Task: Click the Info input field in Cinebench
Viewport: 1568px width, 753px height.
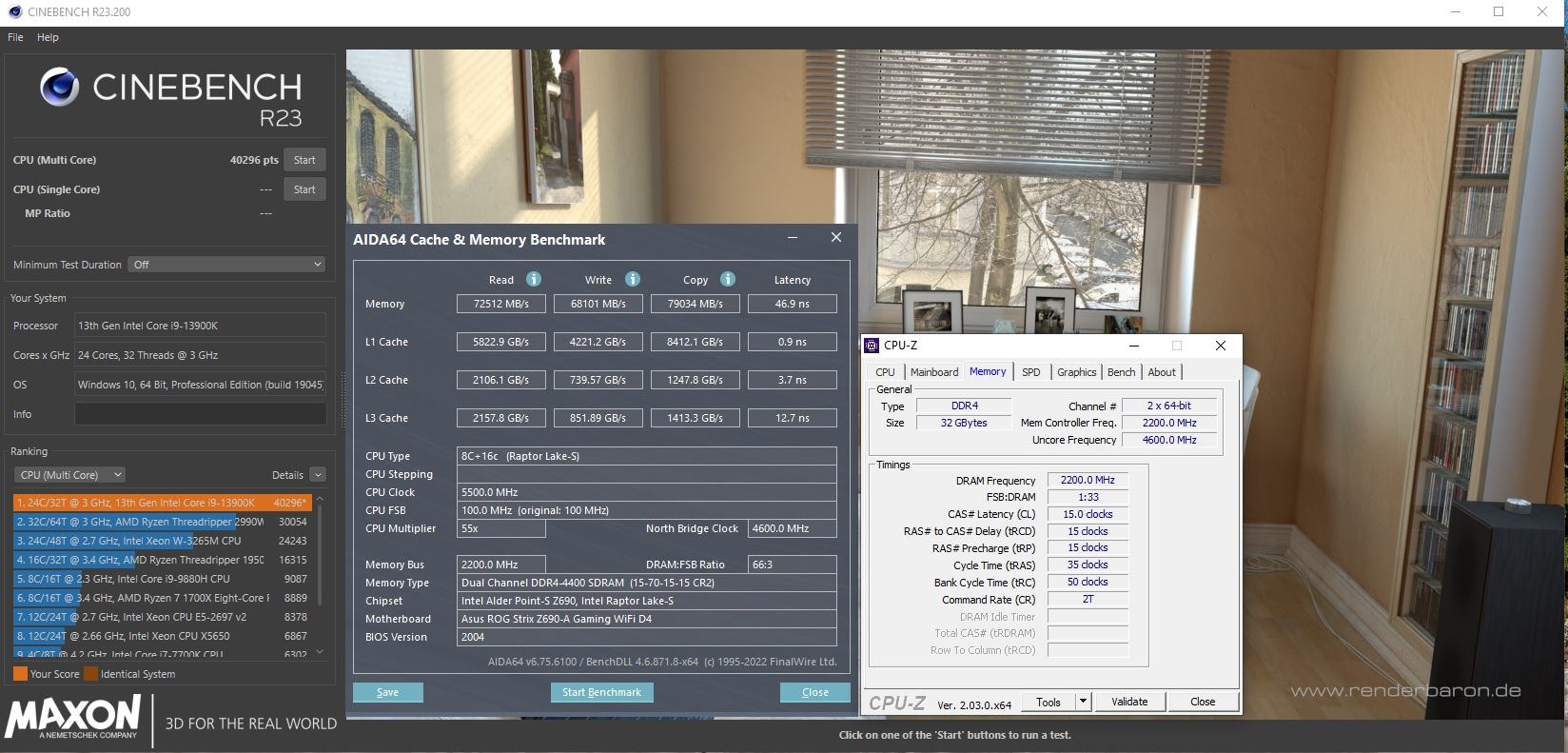Action: (x=200, y=414)
